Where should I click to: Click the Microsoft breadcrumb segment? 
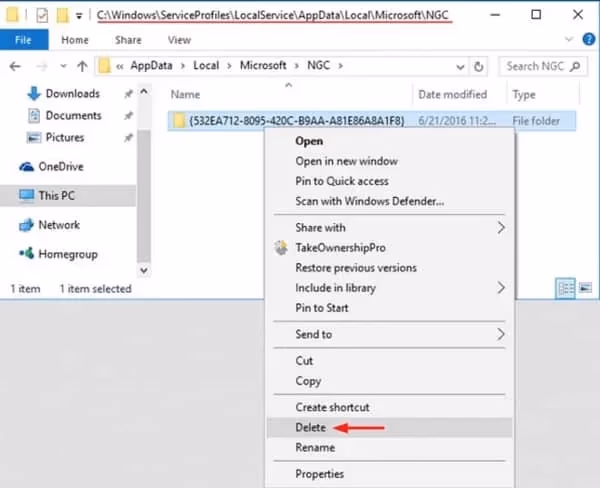pos(263,65)
